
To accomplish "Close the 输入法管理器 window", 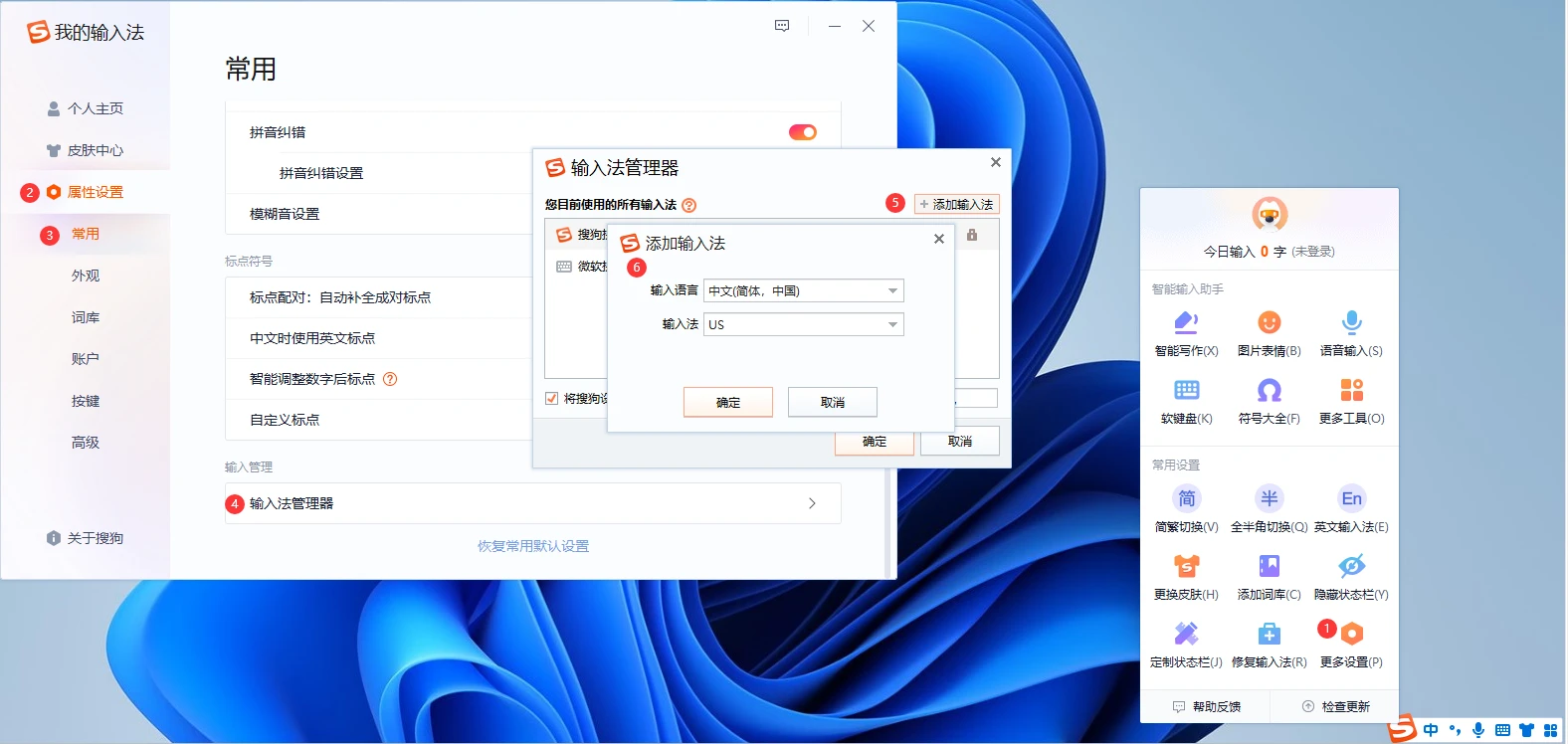I will pyautogui.click(x=996, y=162).
